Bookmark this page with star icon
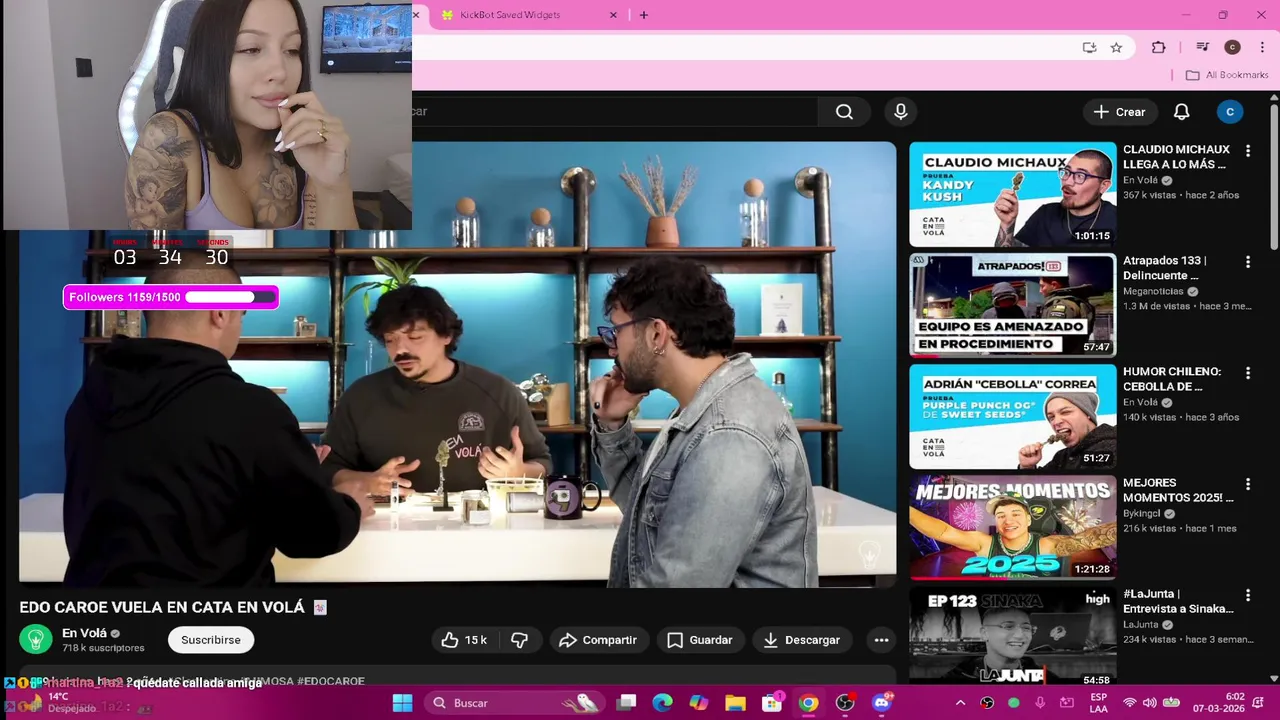Screen dimensions: 1280x720 pos(1116,47)
